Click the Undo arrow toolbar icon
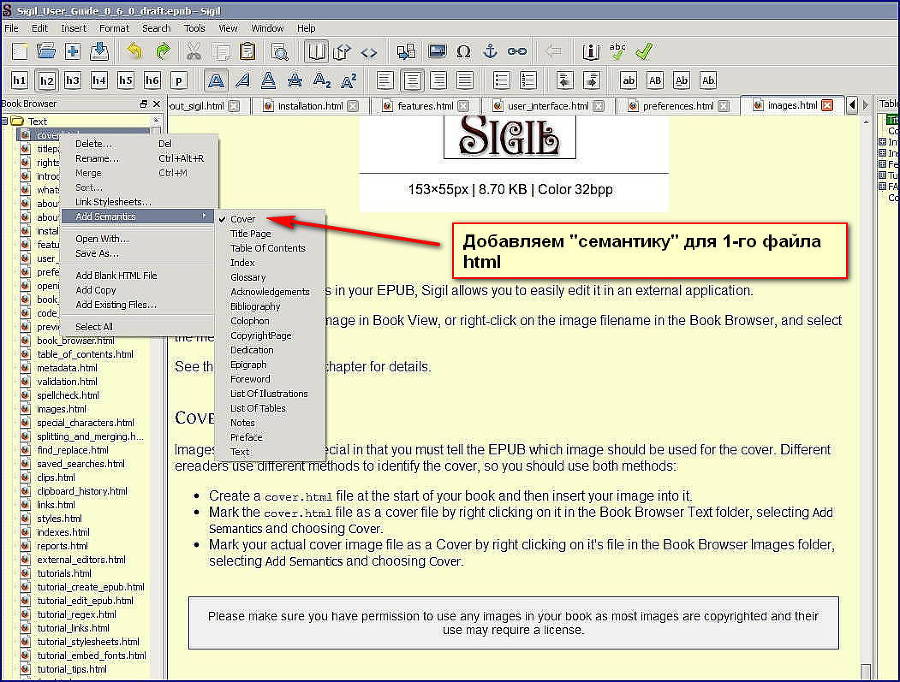Screen dimensions: 900x682 click(x=134, y=52)
